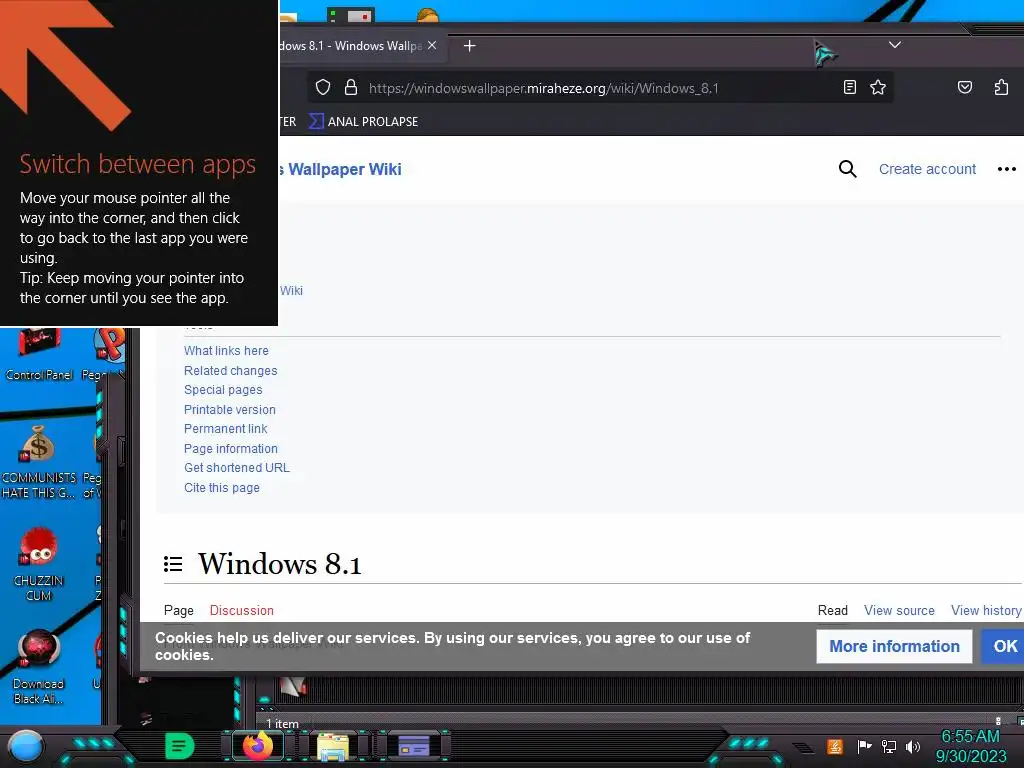Open the Firefox extensions puzzle icon

click(1001, 88)
